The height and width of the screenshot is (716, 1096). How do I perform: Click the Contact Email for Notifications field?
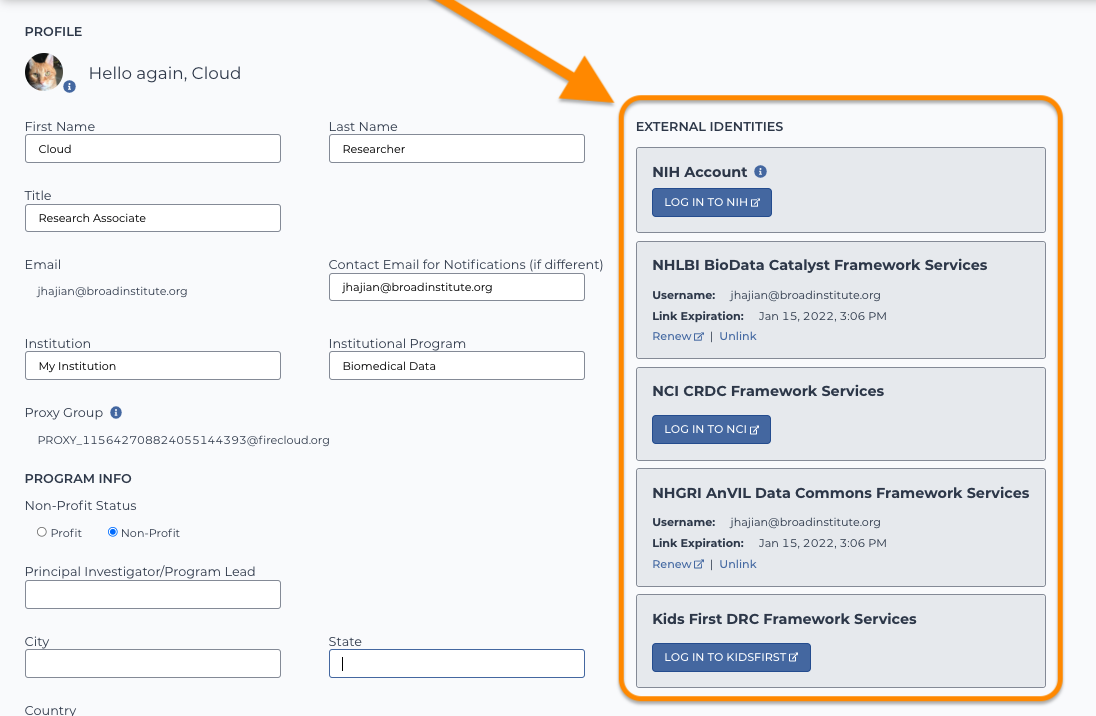[456, 287]
